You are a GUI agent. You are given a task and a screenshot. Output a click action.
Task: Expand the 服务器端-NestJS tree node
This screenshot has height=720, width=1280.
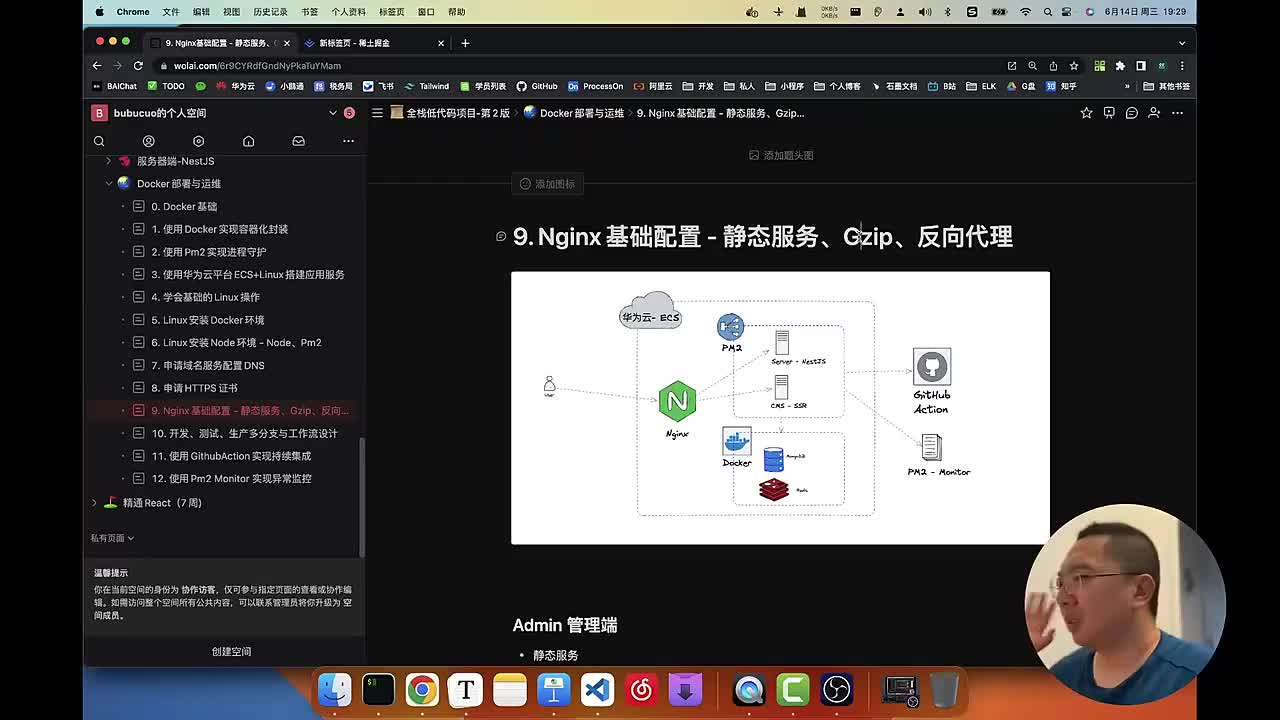click(x=109, y=161)
